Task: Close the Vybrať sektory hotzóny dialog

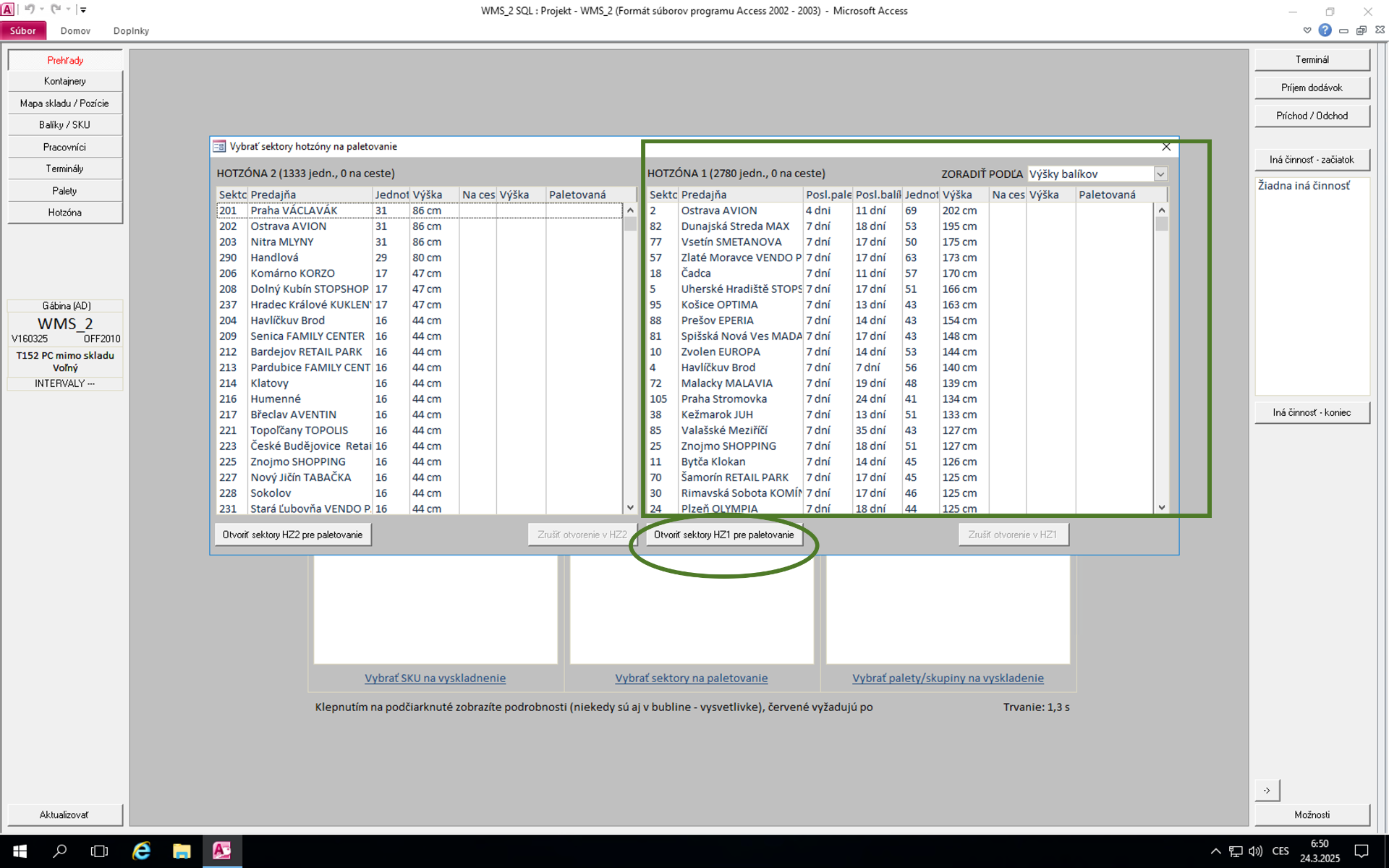Action: coord(1166,147)
